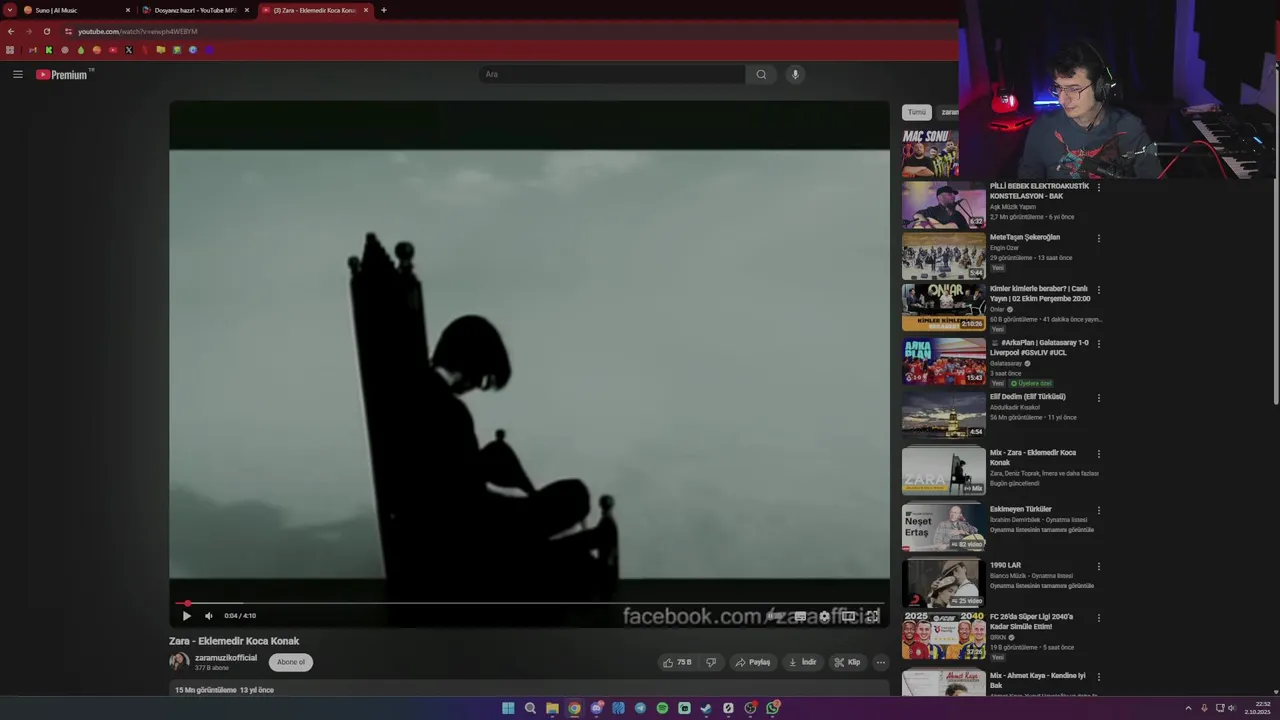Open Discord from the taskbar
1280x720 pixels.
tap(596, 708)
